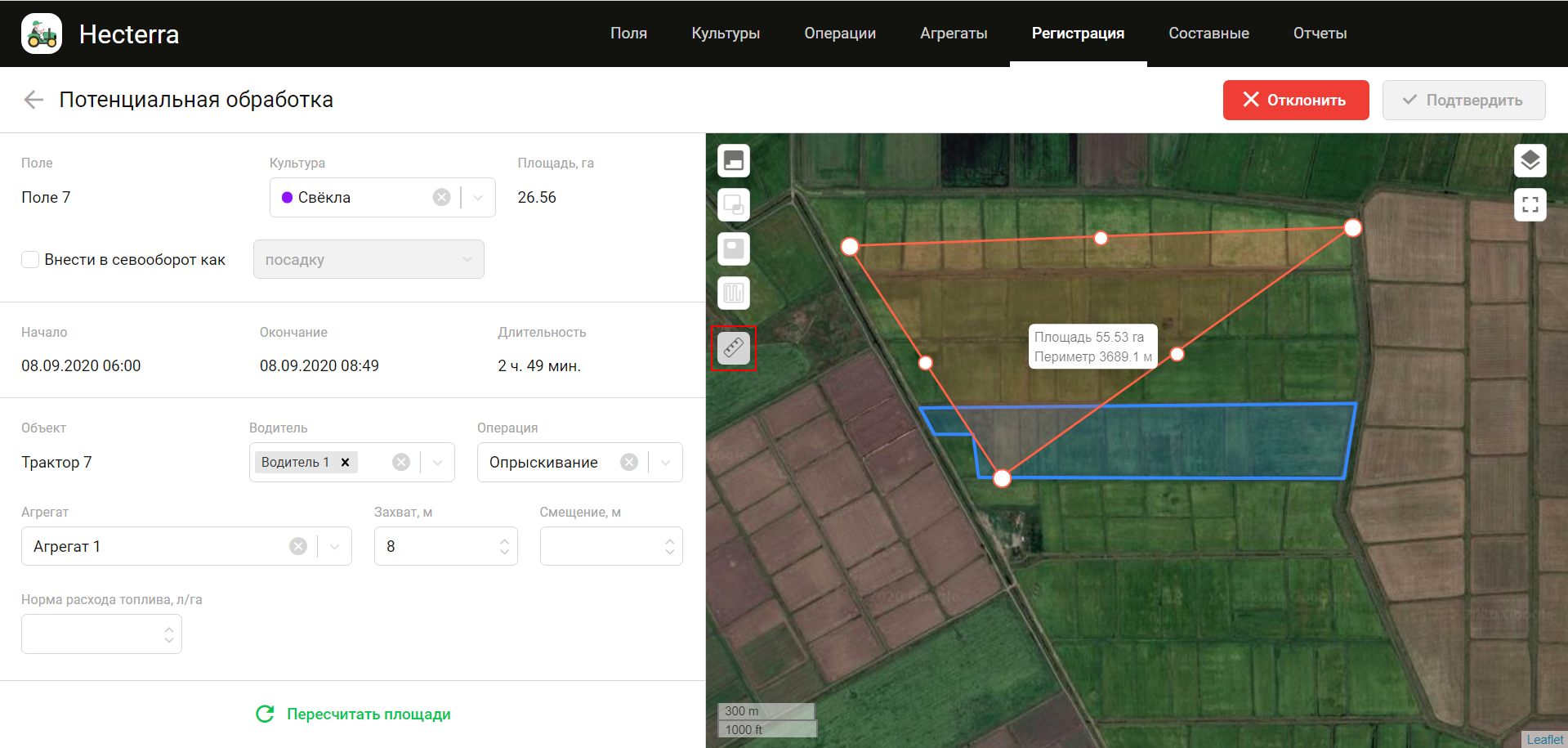Click the Пересчитать площади link
Image resolution: width=1568 pixels, height=748 pixels.
tap(369, 714)
